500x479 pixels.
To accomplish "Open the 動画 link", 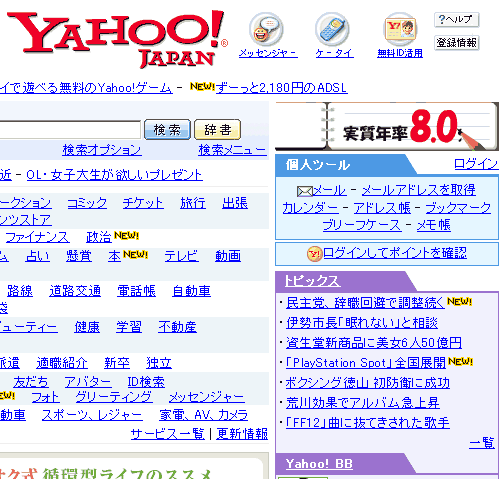I will click(228, 256).
